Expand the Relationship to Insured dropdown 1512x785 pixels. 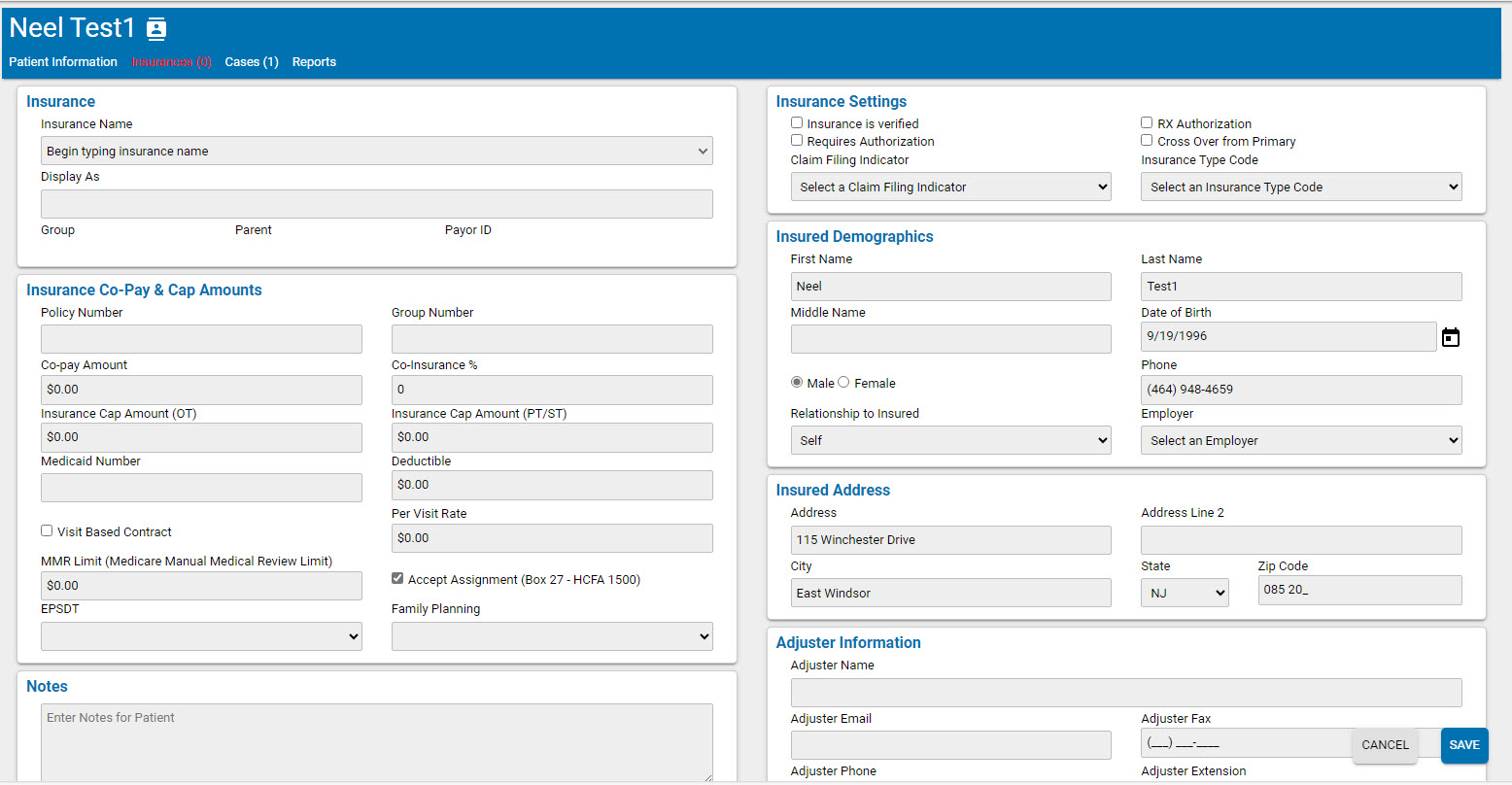pos(950,441)
